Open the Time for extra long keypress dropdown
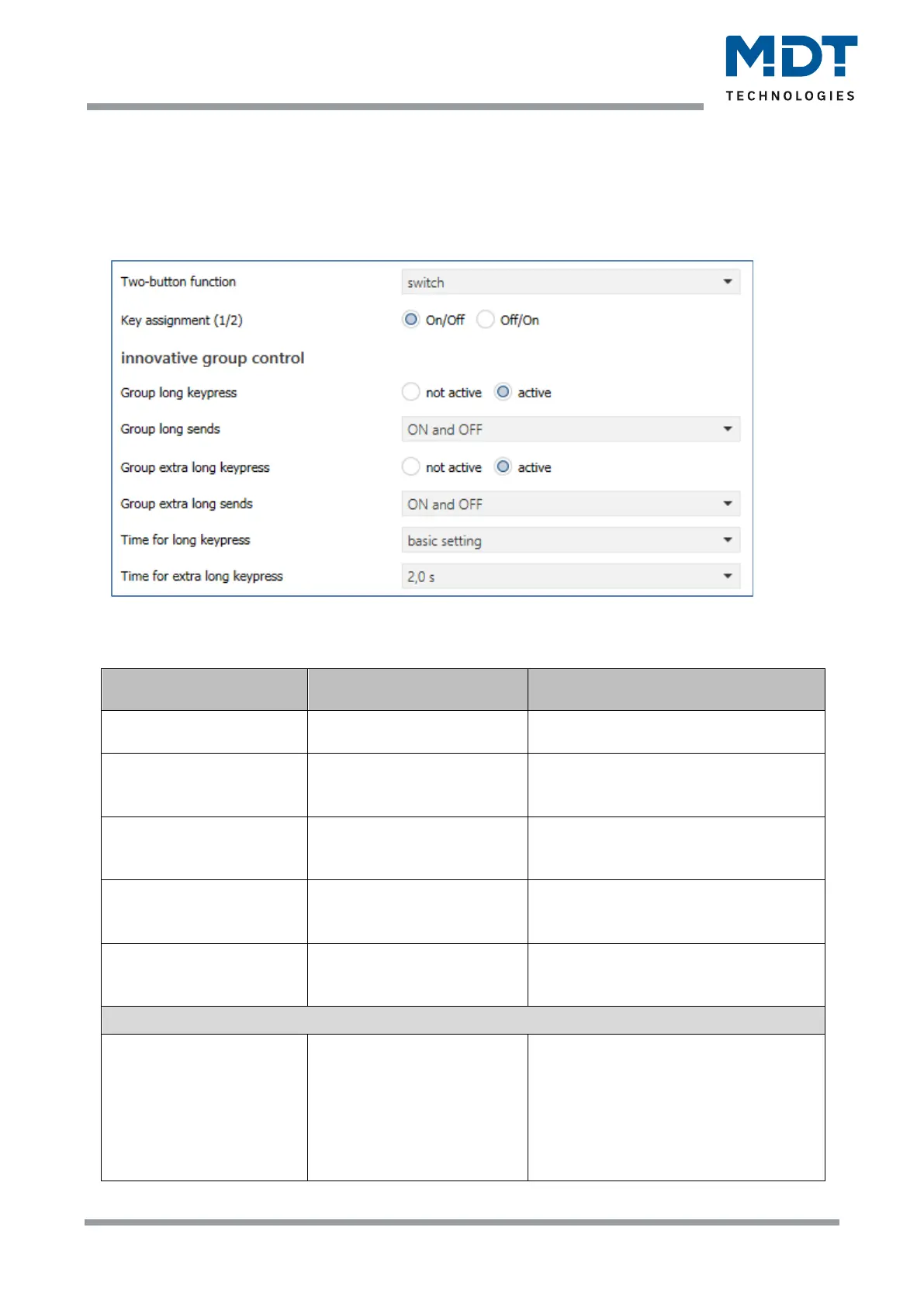The image size is (924, 1307). pos(570,577)
